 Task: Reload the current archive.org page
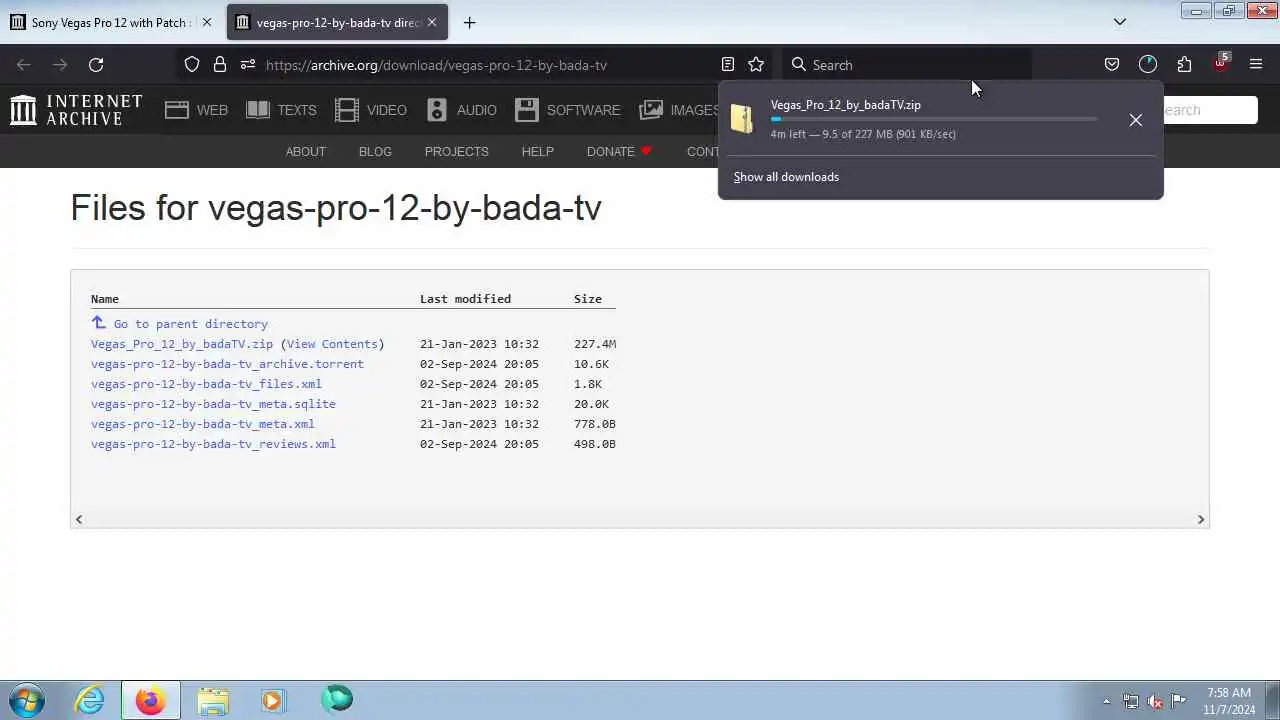pos(96,64)
